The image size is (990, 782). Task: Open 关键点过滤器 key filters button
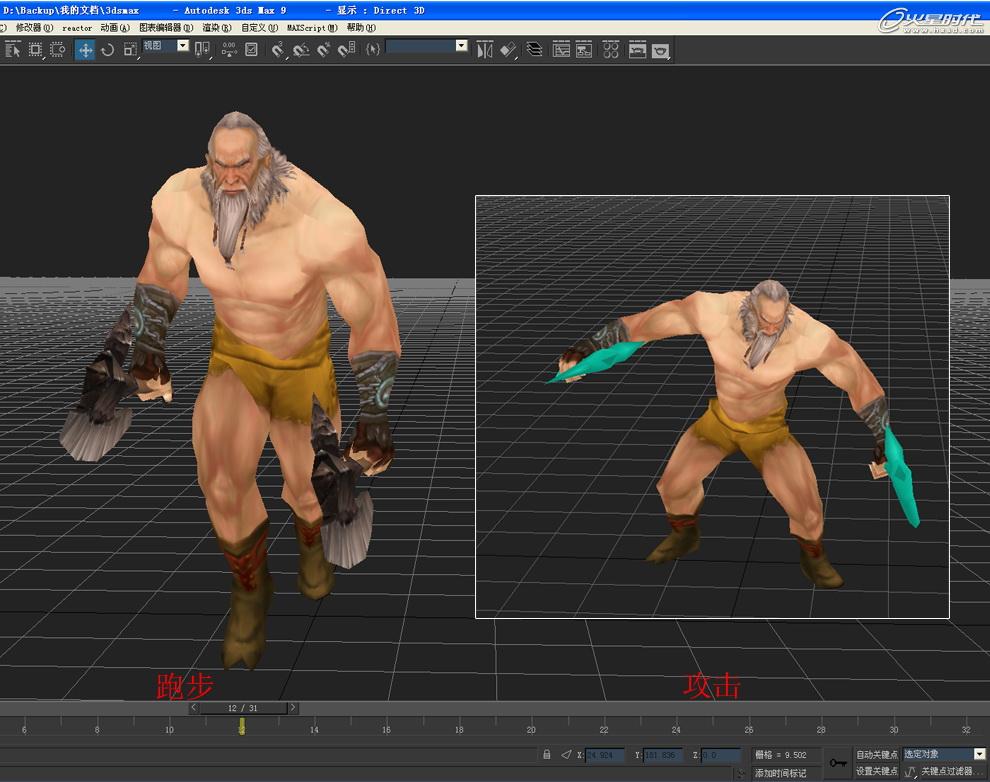point(945,771)
